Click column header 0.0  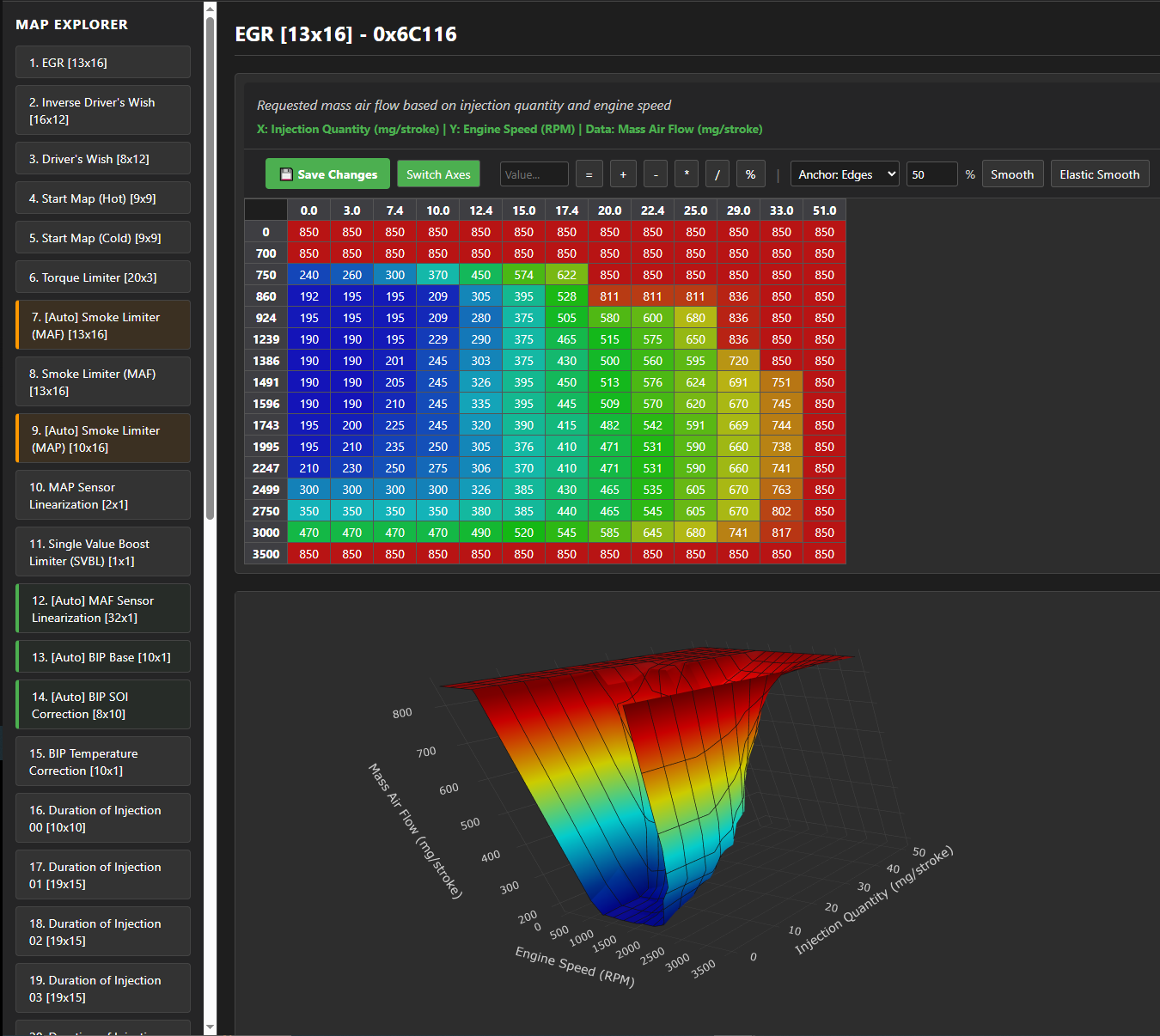[x=309, y=210]
